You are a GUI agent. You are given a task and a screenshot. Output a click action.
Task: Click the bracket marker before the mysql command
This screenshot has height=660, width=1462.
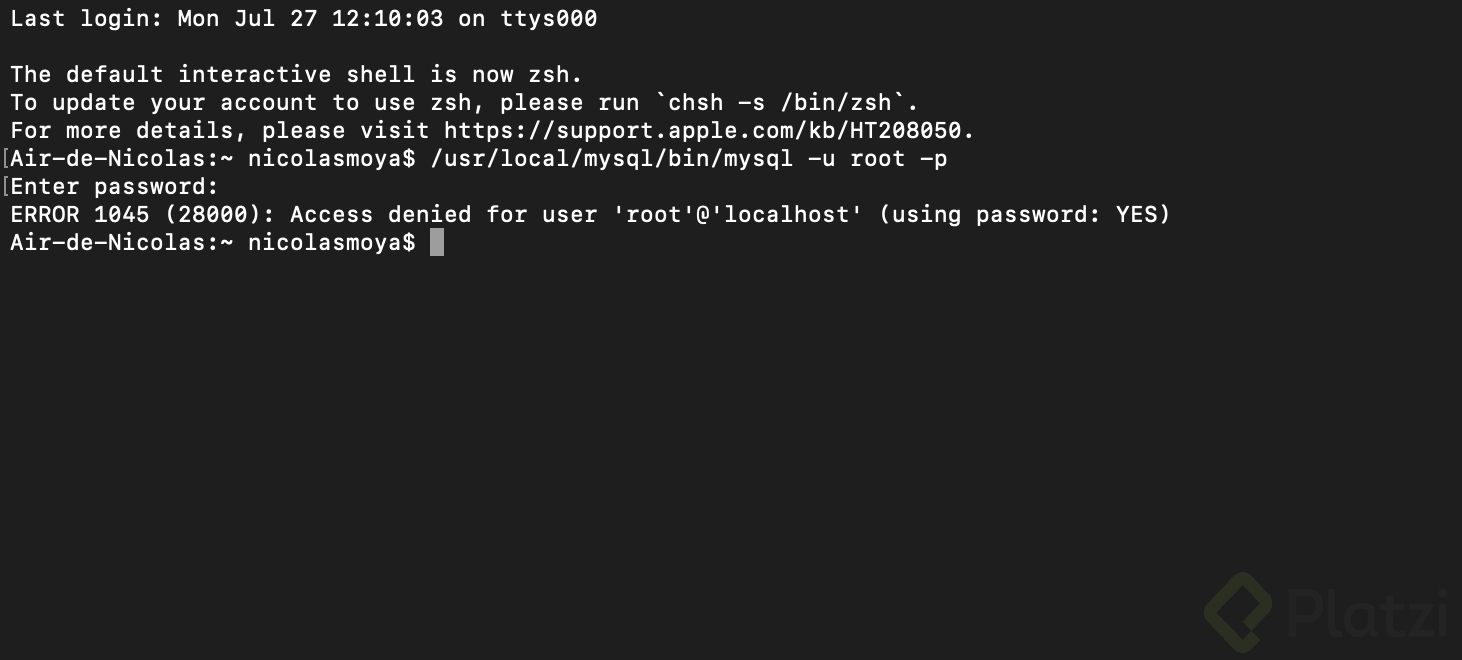point(5,158)
